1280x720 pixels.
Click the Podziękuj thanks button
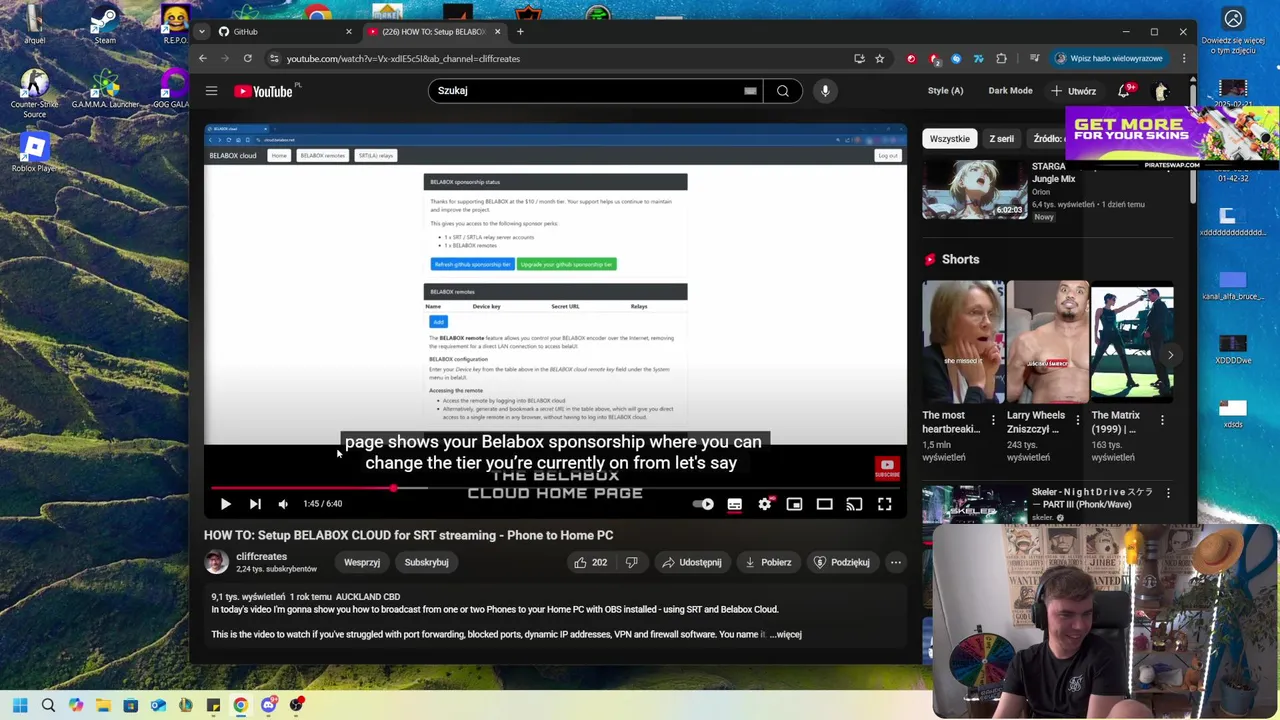coord(841,562)
